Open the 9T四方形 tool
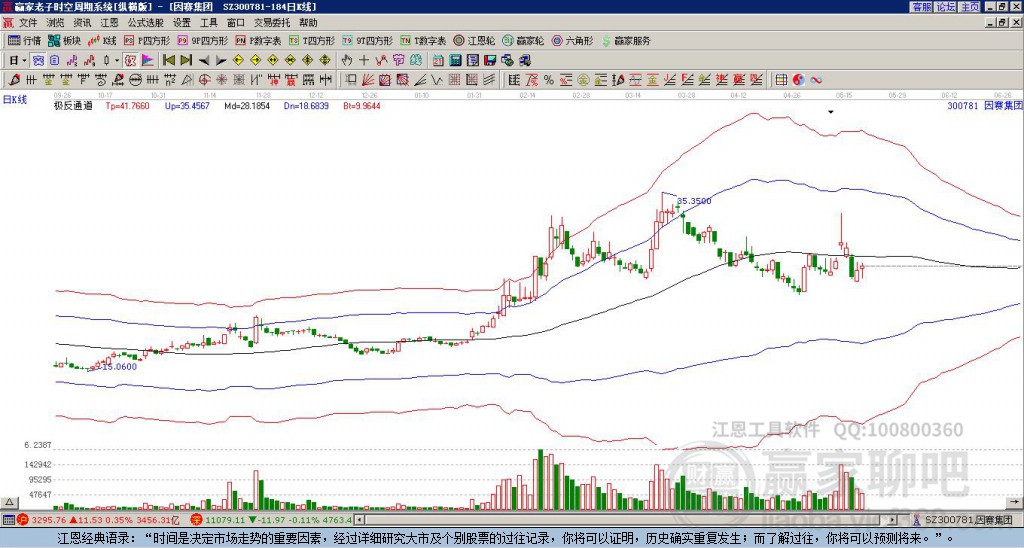1024x548 pixels. pos(368,40)
